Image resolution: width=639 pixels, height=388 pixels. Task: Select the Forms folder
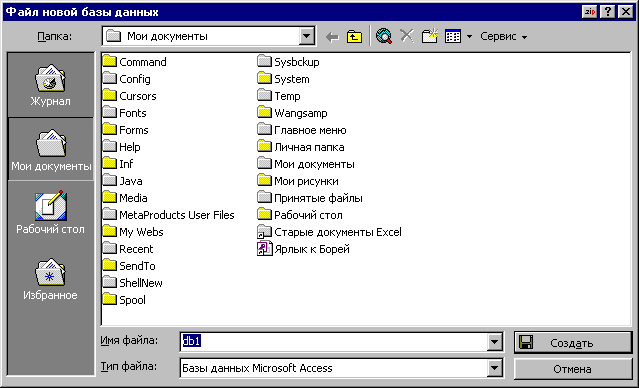[126, 130]
